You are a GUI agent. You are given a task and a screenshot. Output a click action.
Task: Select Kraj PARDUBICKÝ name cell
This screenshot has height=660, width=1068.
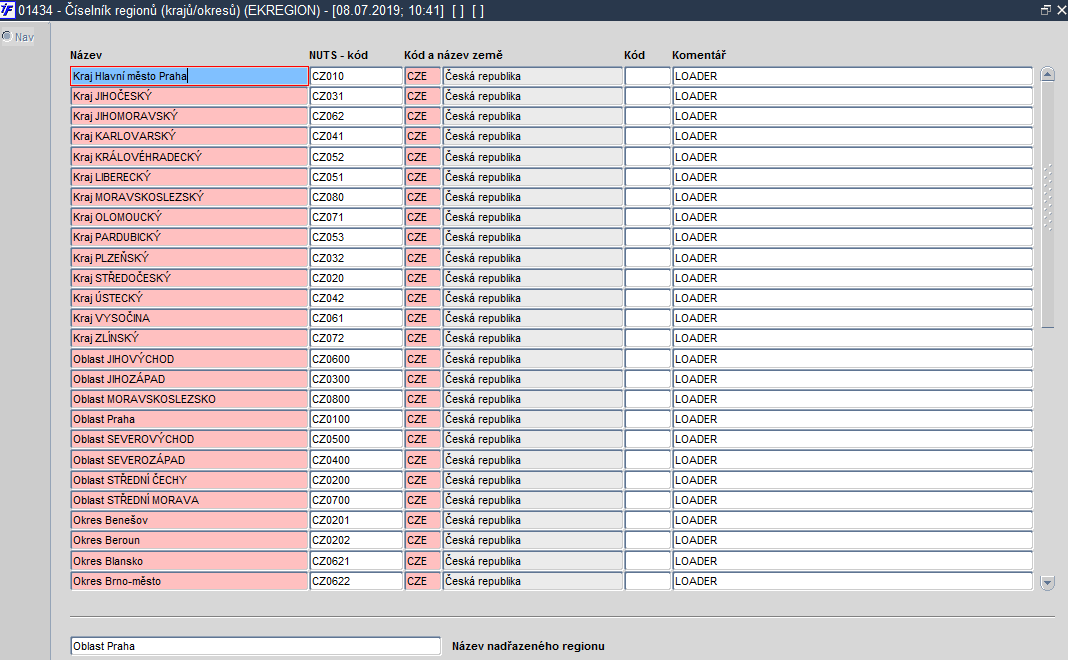click(189, 237)
